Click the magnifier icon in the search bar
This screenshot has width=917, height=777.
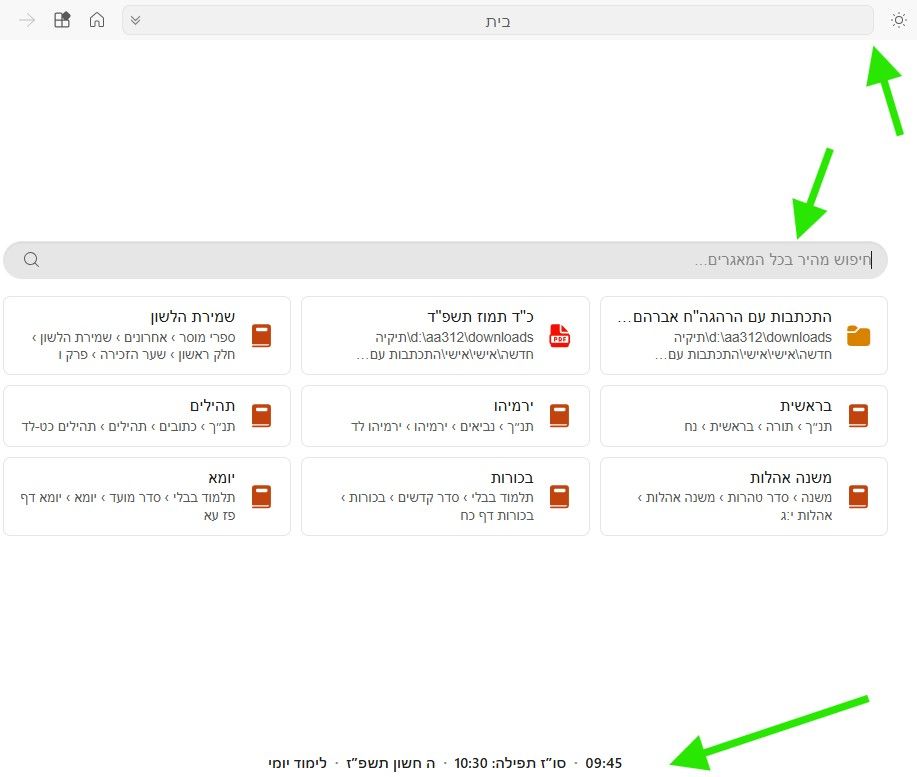click(x=32, y=260)
